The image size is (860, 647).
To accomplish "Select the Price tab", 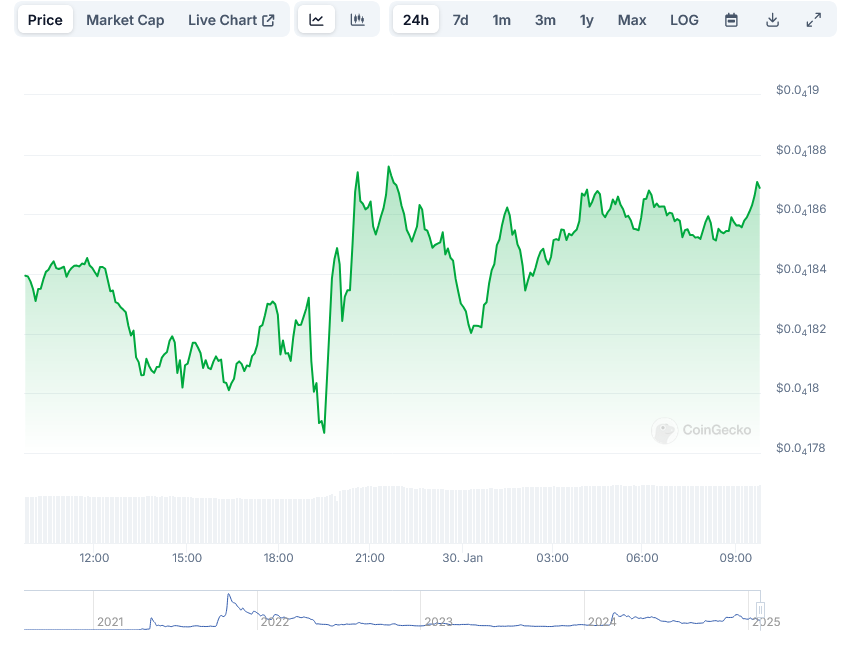I will pos(45,20).
